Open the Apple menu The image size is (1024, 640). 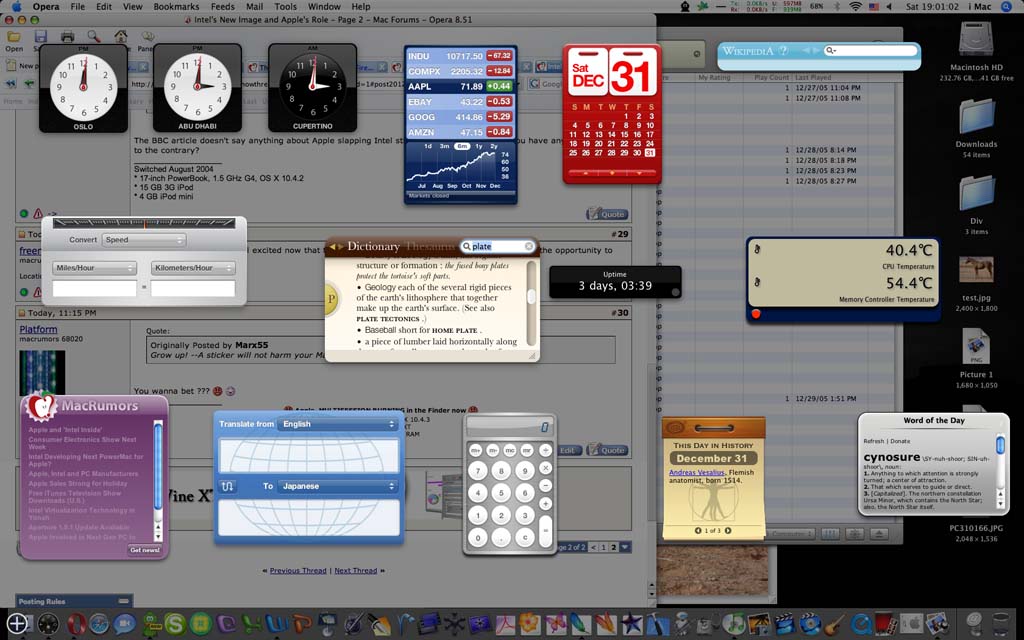(16, 7)
